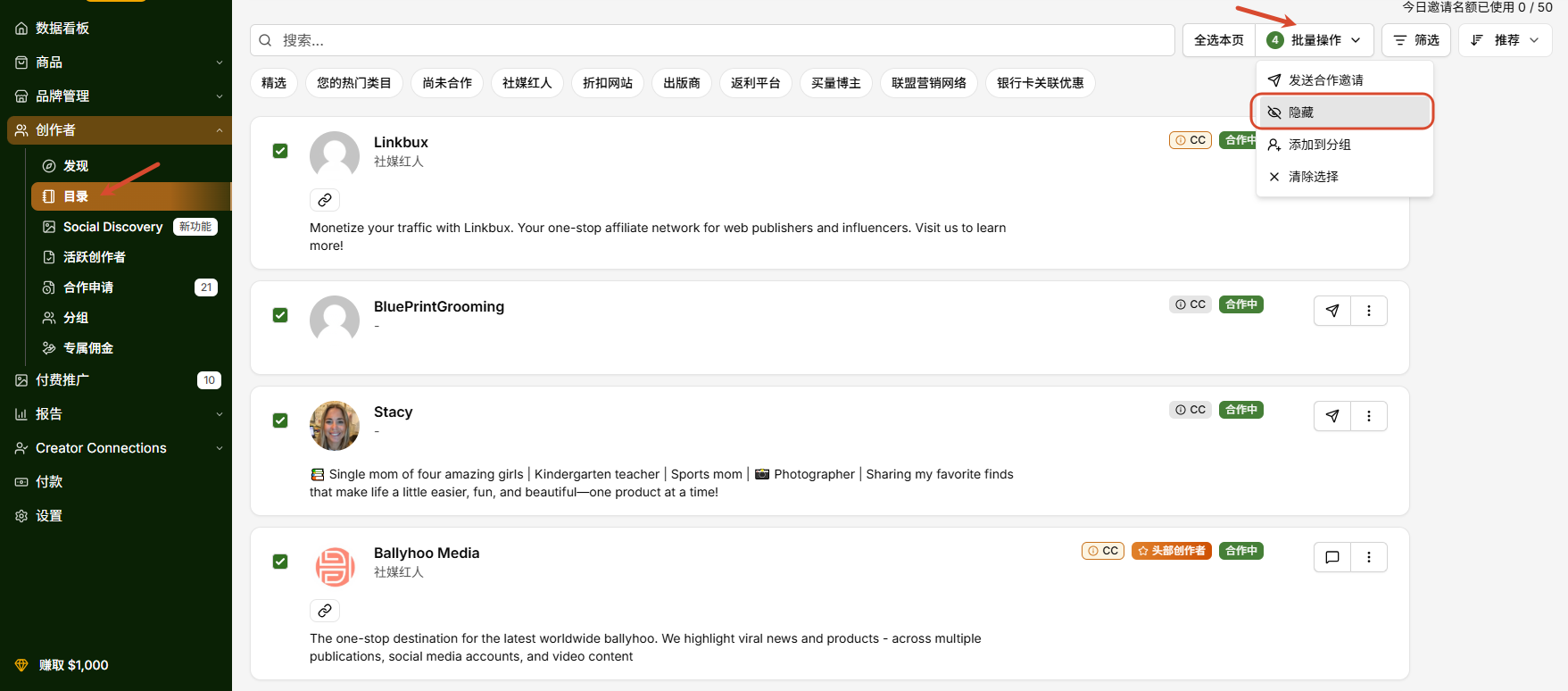
Task: Deselect the Stacy creator checkbox
Action: 280,420
